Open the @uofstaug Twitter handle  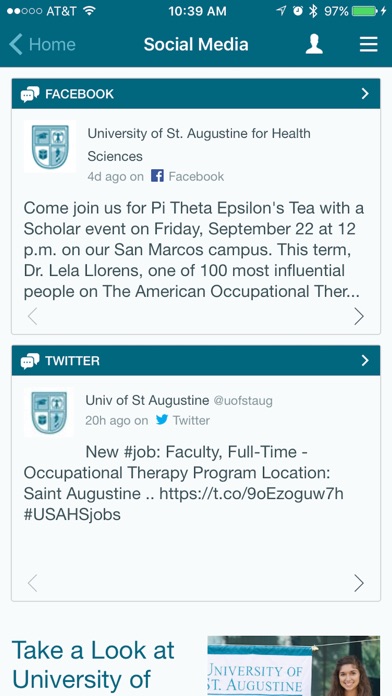pyautogui.click(x=243, y=401)
